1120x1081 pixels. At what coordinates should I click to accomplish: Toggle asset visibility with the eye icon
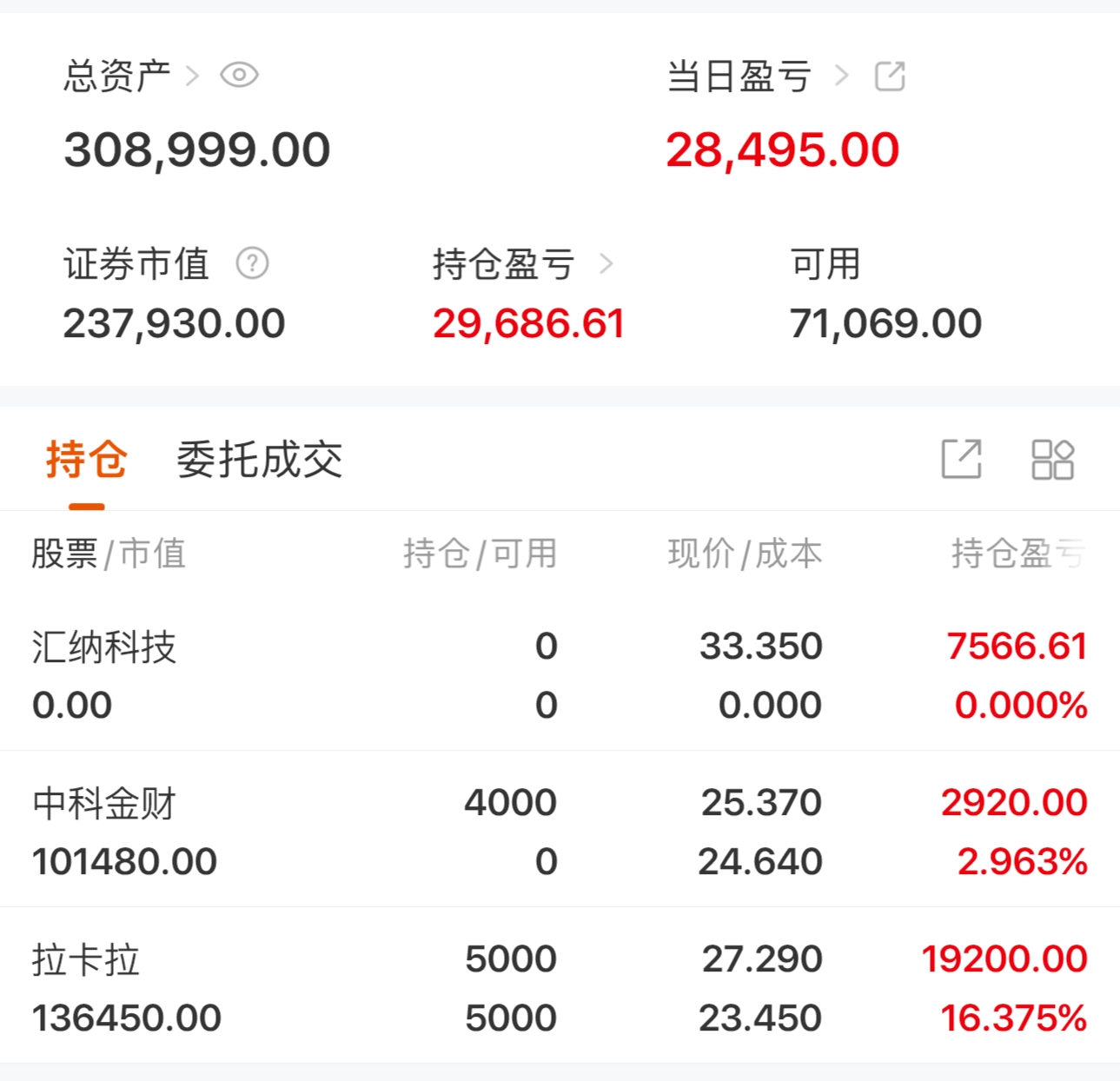(x=239, y=76)
